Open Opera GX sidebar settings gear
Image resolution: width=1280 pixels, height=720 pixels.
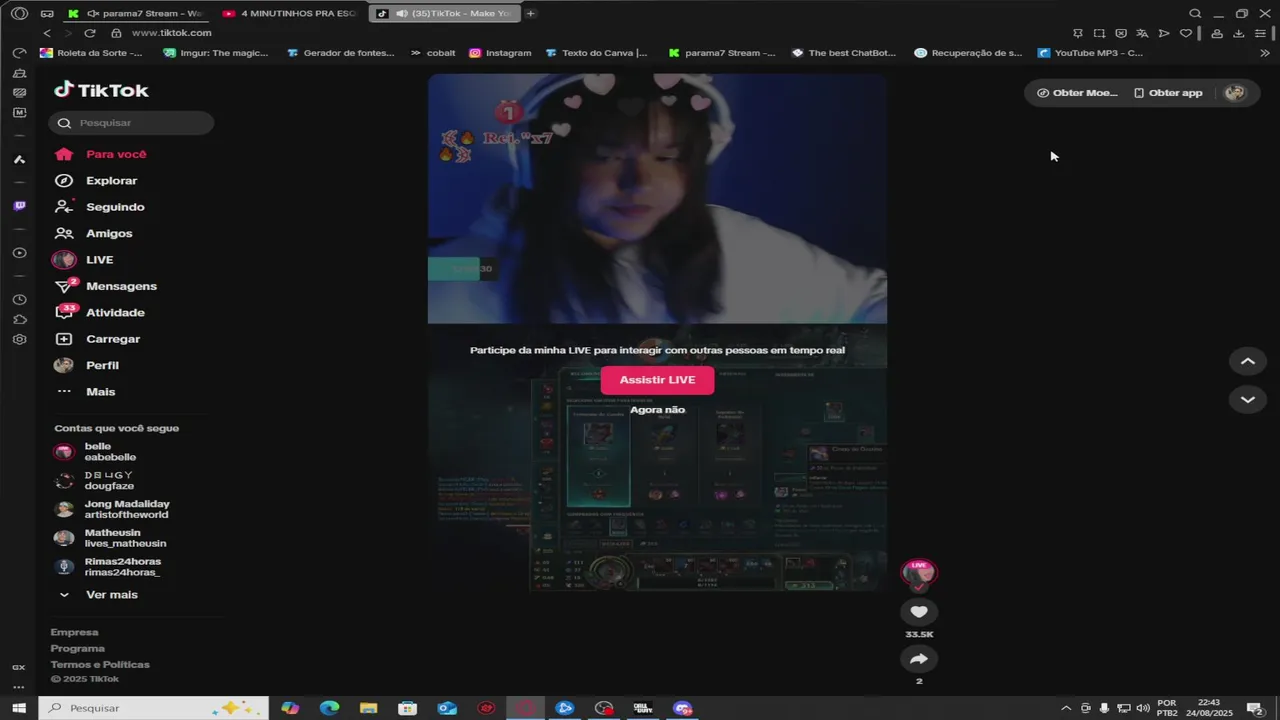tap(19, 339)
